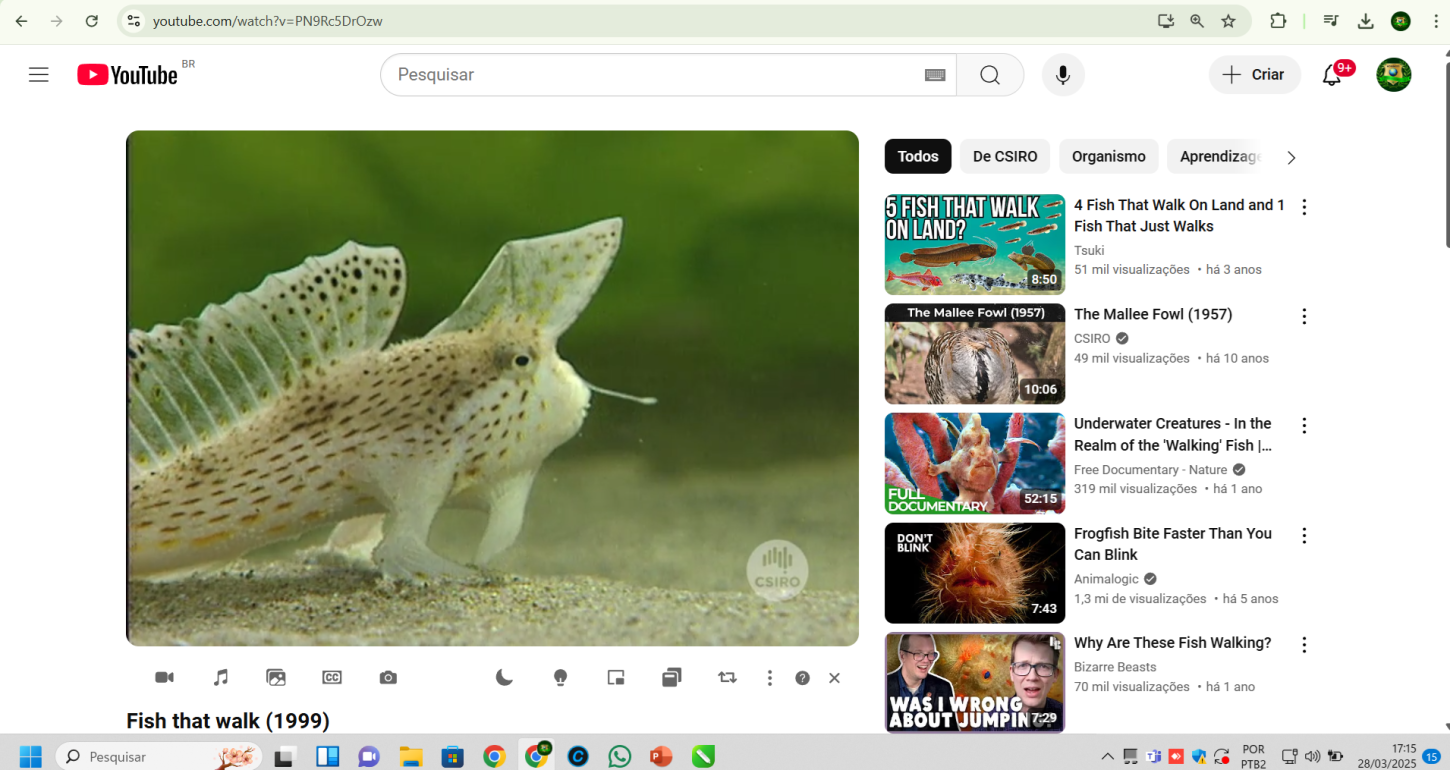Open "Why Are These Fish Walking?" video title
The width and height of the screenshot is (1450, 770).
pyautogui.click(x=1172, y=643)
